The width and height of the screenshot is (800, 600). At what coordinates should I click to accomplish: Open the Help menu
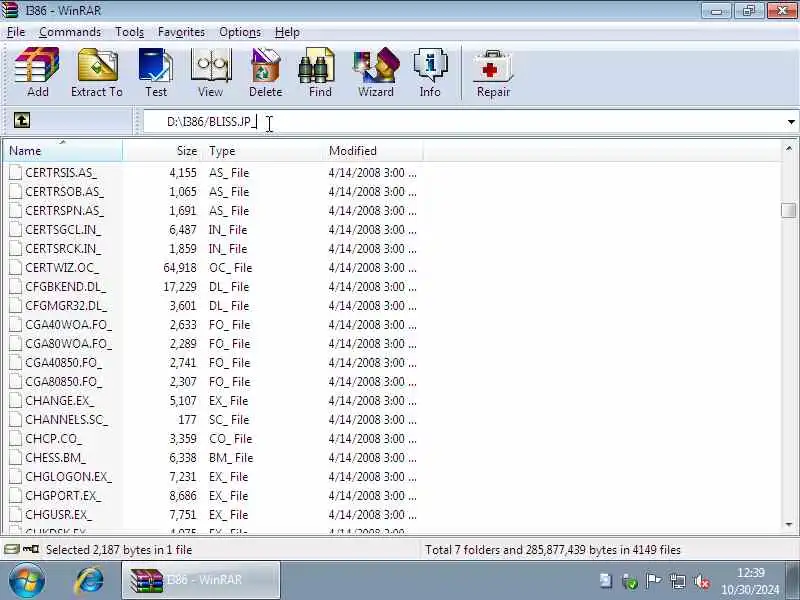coord(287,32)
